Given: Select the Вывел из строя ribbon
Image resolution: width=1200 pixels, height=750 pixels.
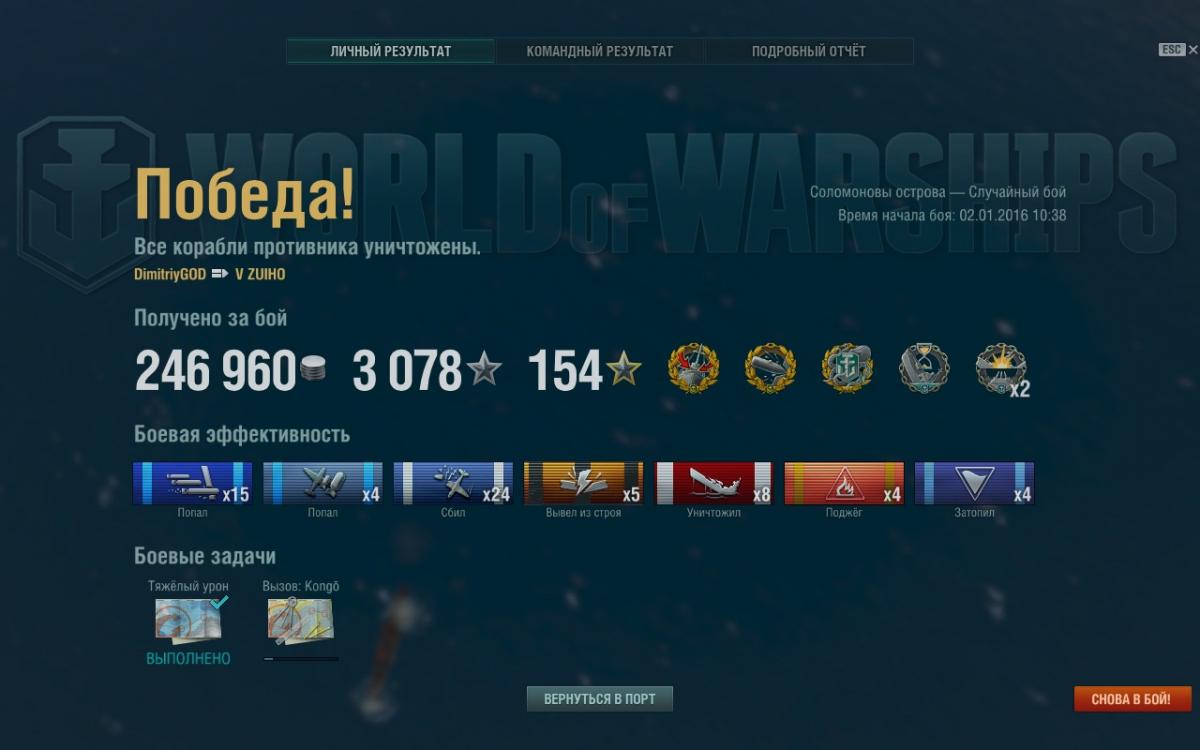Looking at the screenshot, I should tap(583, 483).
